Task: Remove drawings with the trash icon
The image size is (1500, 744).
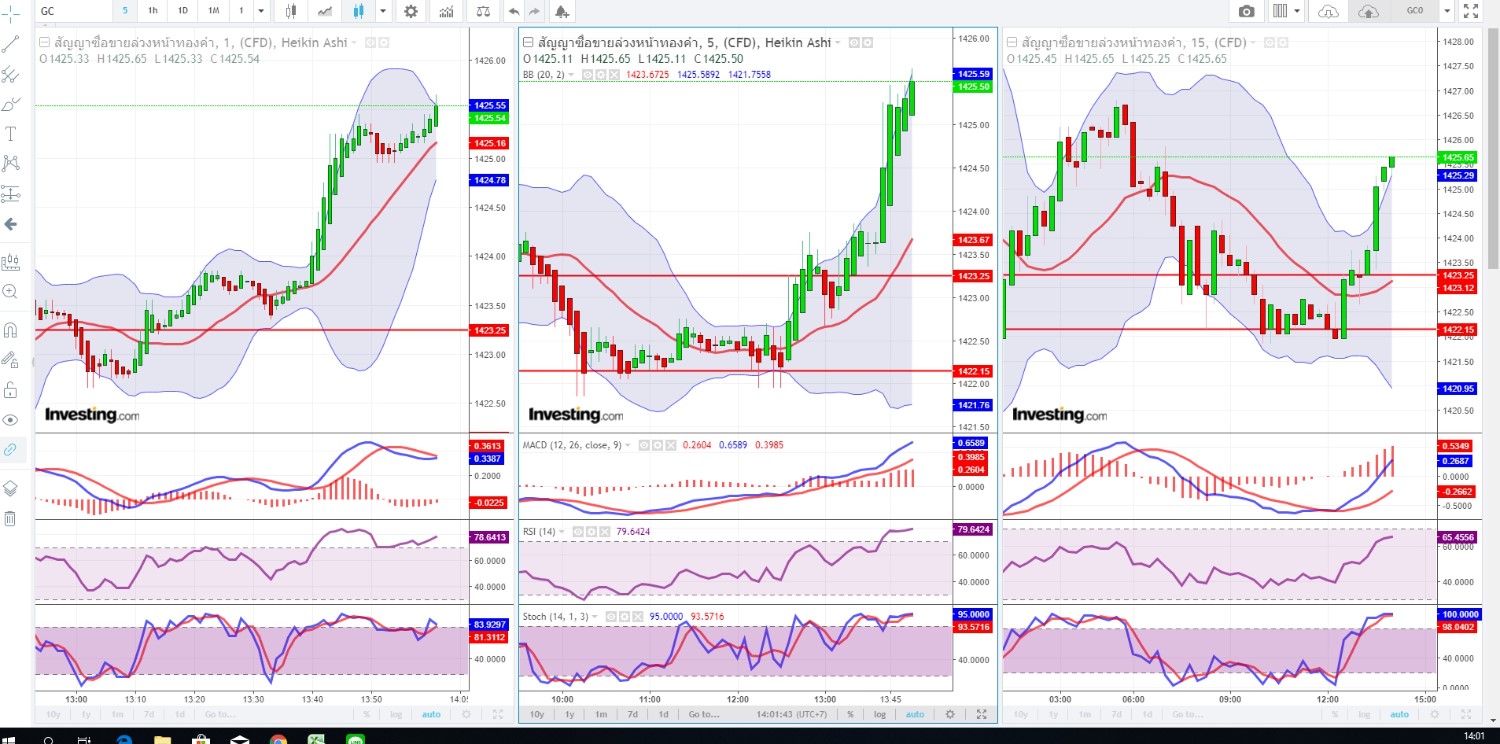Action: (x=11, y=518)
